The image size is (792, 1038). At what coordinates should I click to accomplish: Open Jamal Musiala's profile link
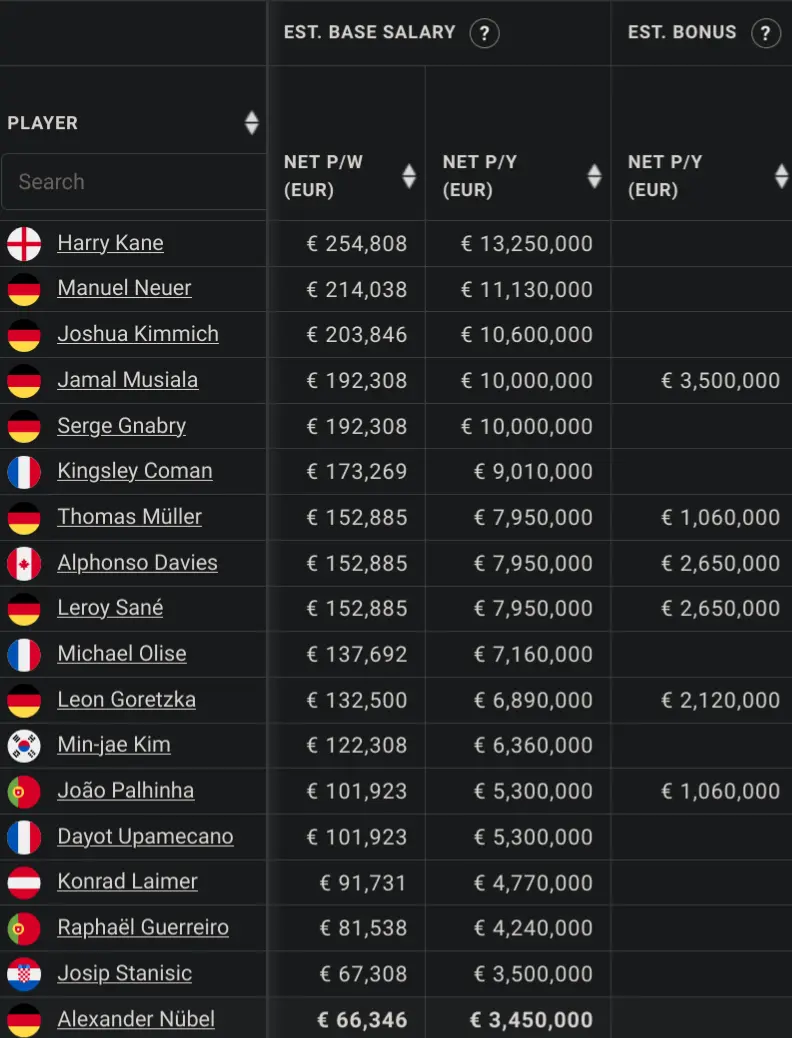[128, 380]
